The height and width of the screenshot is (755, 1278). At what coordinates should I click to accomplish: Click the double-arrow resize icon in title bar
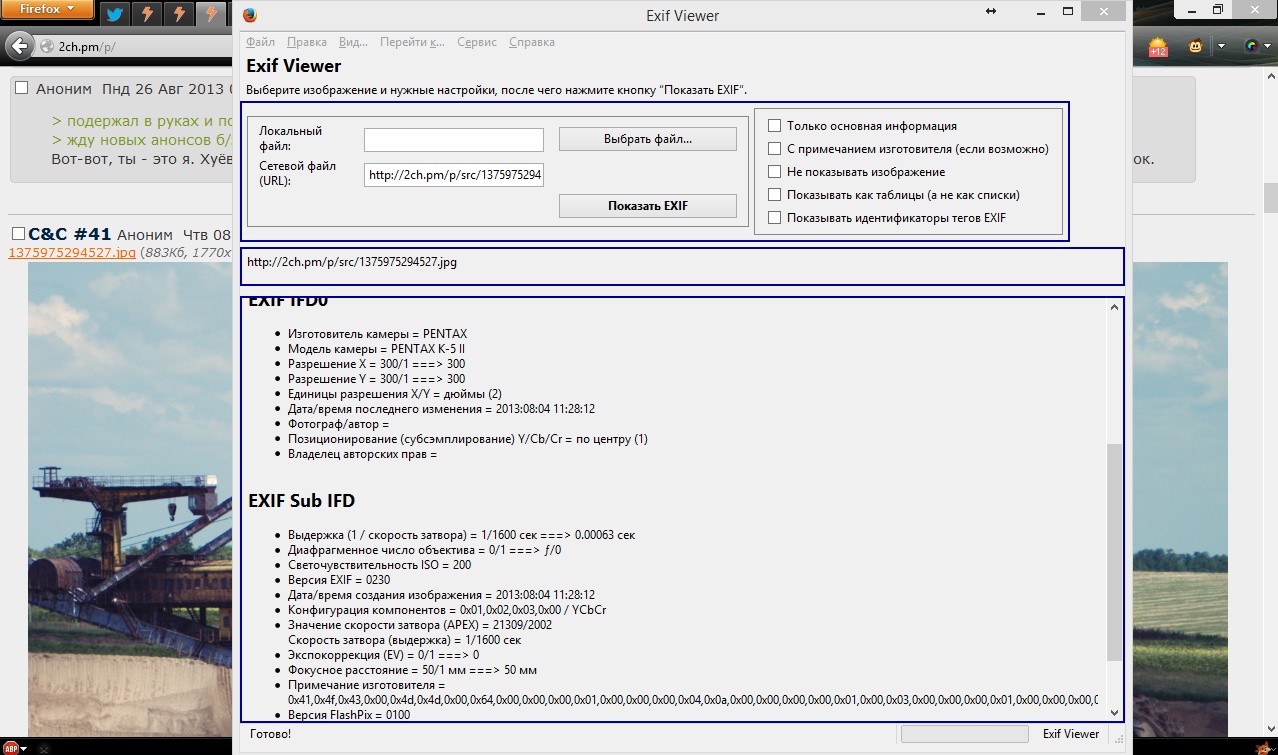[991, 11]
